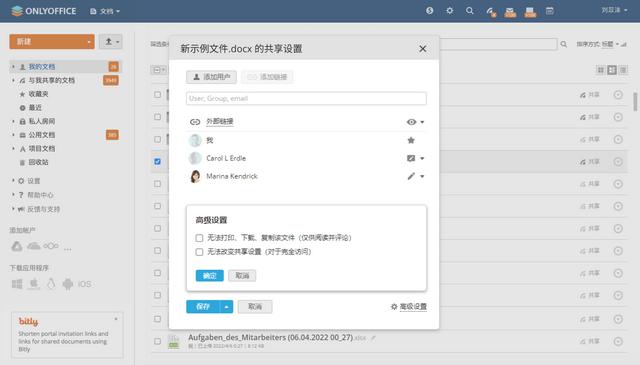
Task: Open the Calendar icon in header
Action: (x=550, y=11)
